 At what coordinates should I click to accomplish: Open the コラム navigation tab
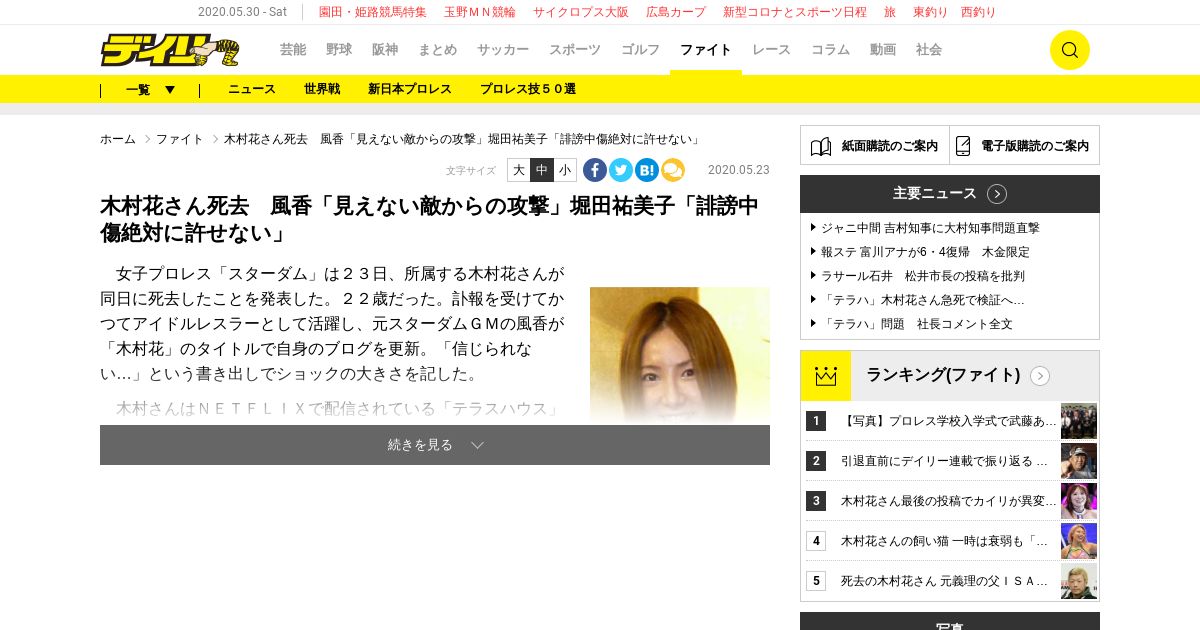pos(830,50)
